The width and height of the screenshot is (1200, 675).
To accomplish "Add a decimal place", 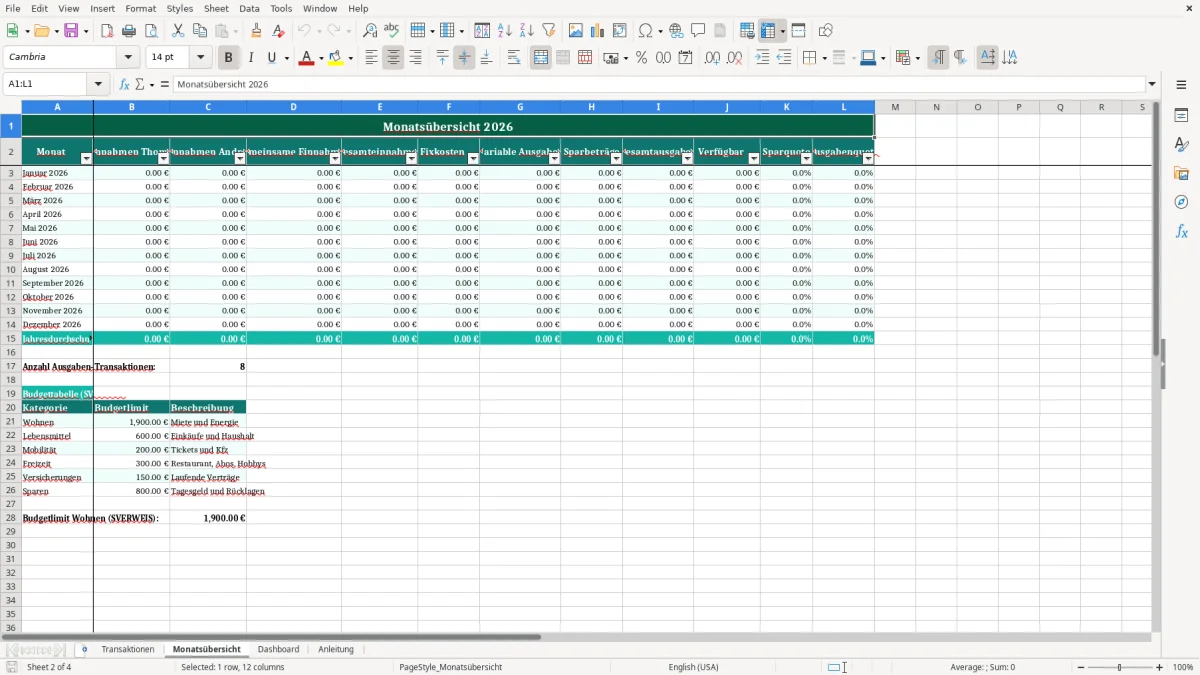I will 713,58.
